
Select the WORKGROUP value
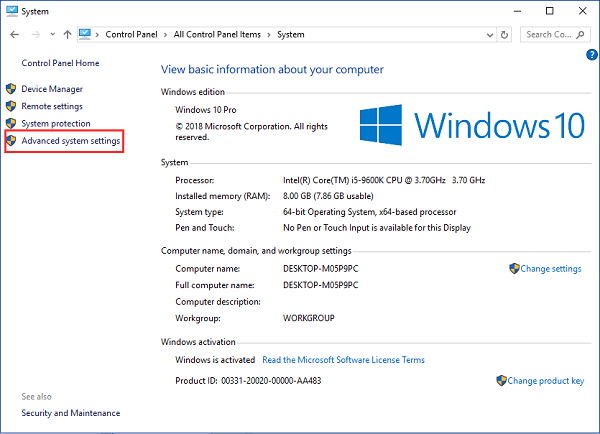(x=309, y=318)
